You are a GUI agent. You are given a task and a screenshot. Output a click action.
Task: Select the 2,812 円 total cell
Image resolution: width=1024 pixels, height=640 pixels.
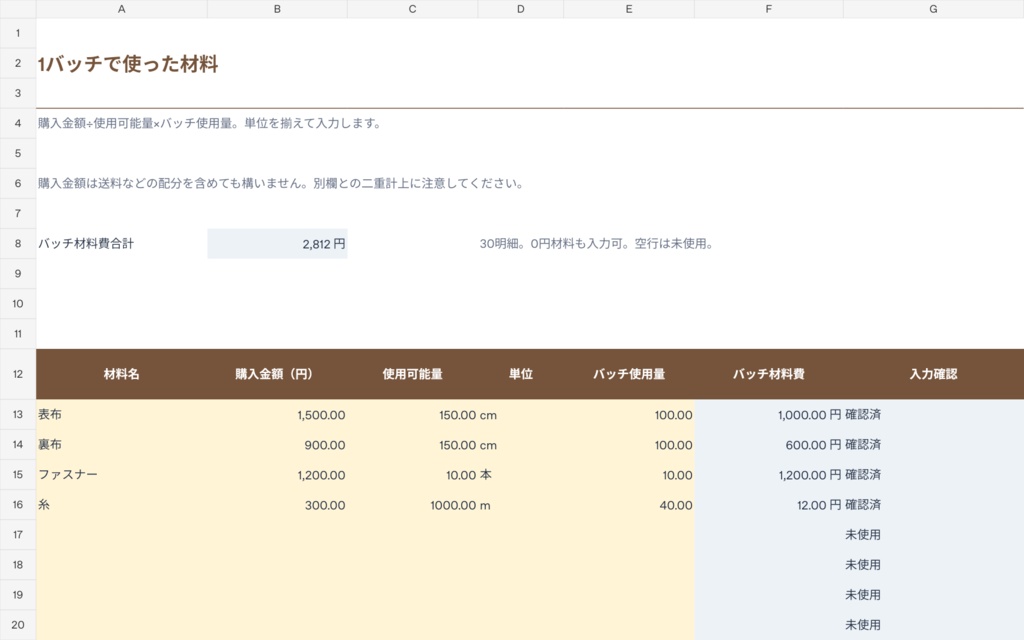coord(277,244)
